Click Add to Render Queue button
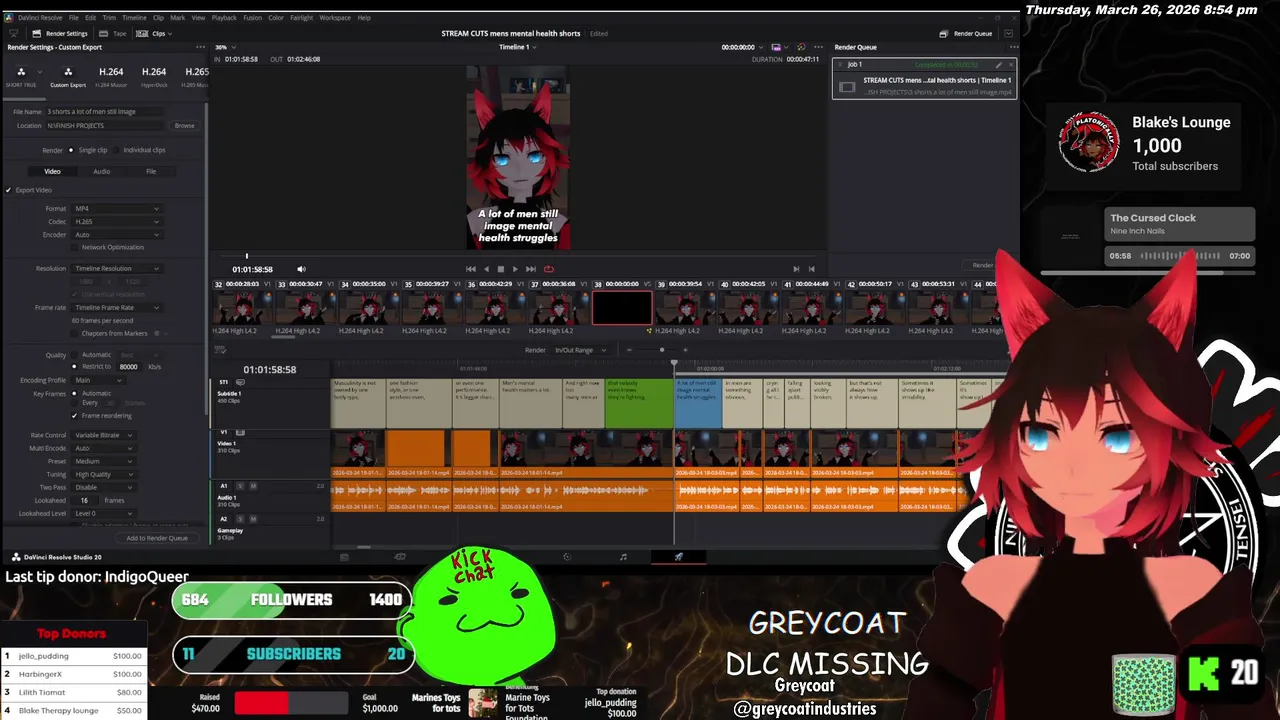The width and height of the screenshot is (1280, 720). point(157,538)
